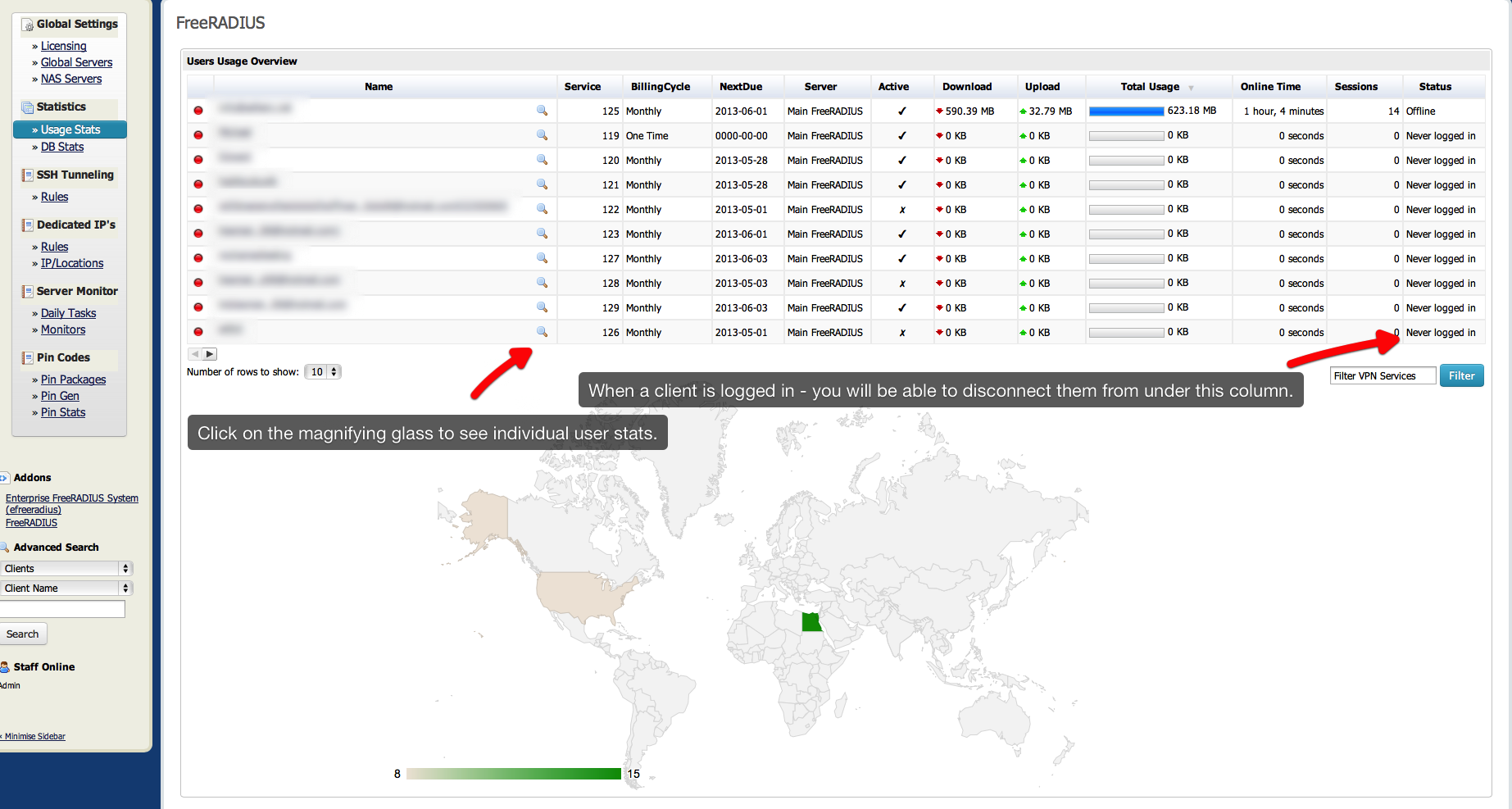1512x809 pixels.
Task: Sort table by Download column header
Action: [967, 87]
